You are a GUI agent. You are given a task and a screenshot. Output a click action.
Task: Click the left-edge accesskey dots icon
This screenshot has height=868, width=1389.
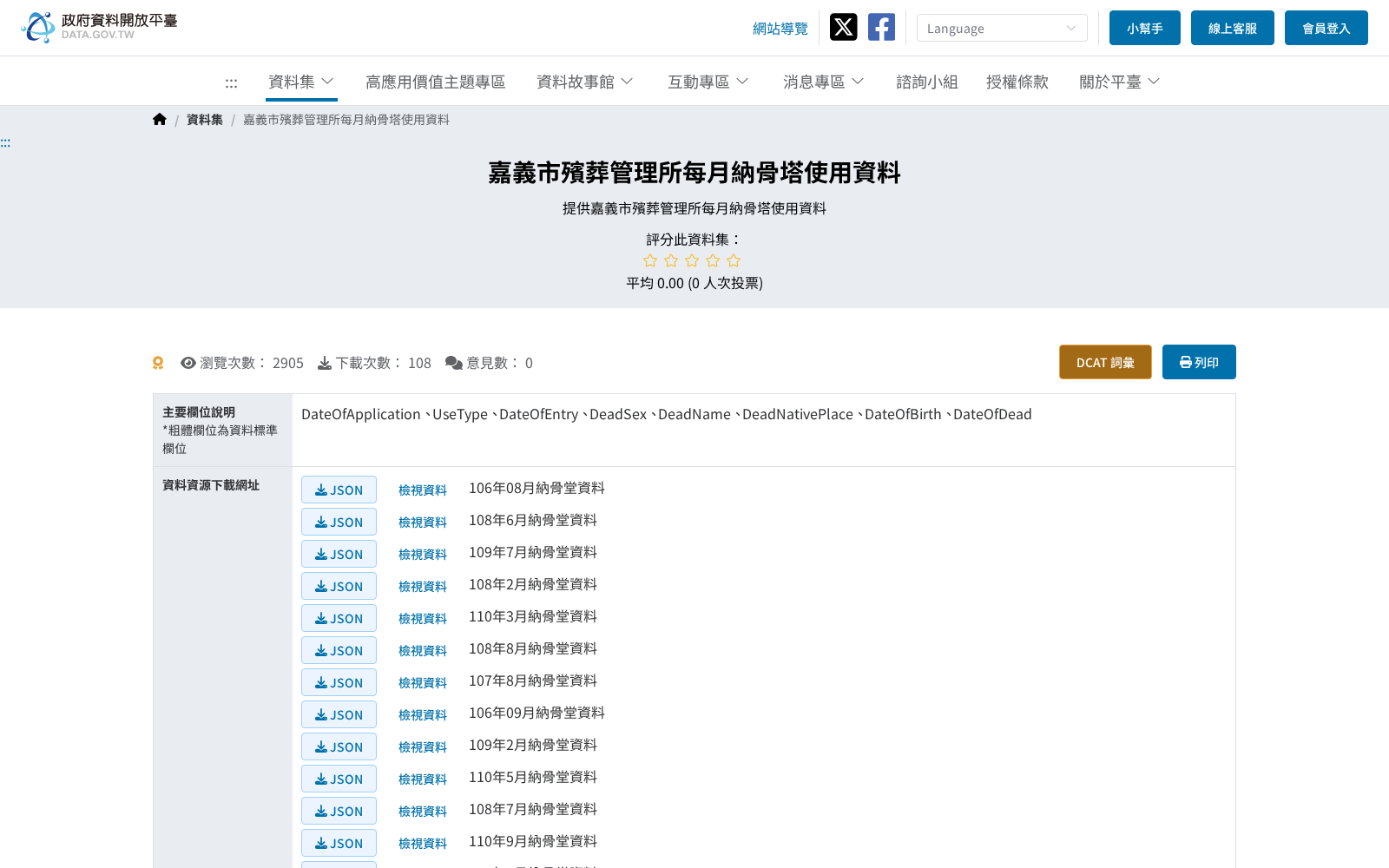[x=5, y=143]
